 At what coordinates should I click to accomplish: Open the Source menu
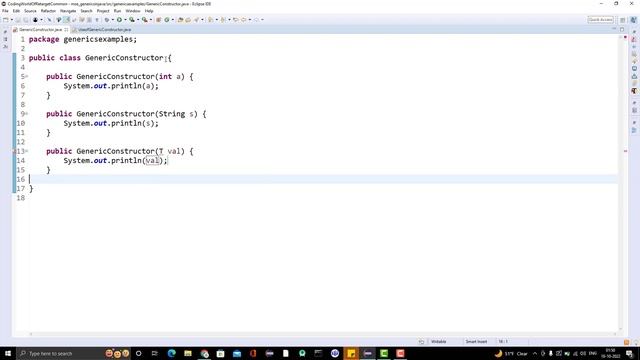coord(30,11)
